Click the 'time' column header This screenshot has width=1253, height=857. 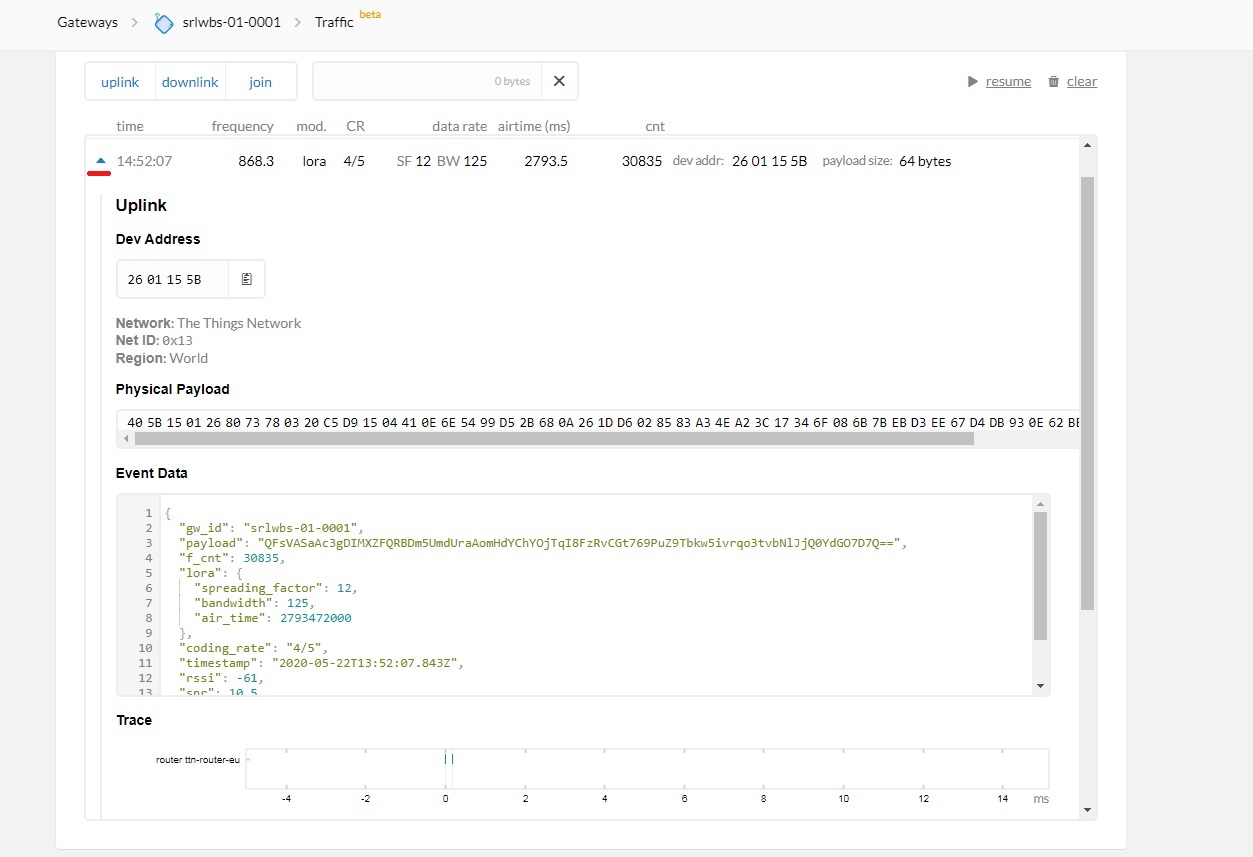(x=130, y=126)
